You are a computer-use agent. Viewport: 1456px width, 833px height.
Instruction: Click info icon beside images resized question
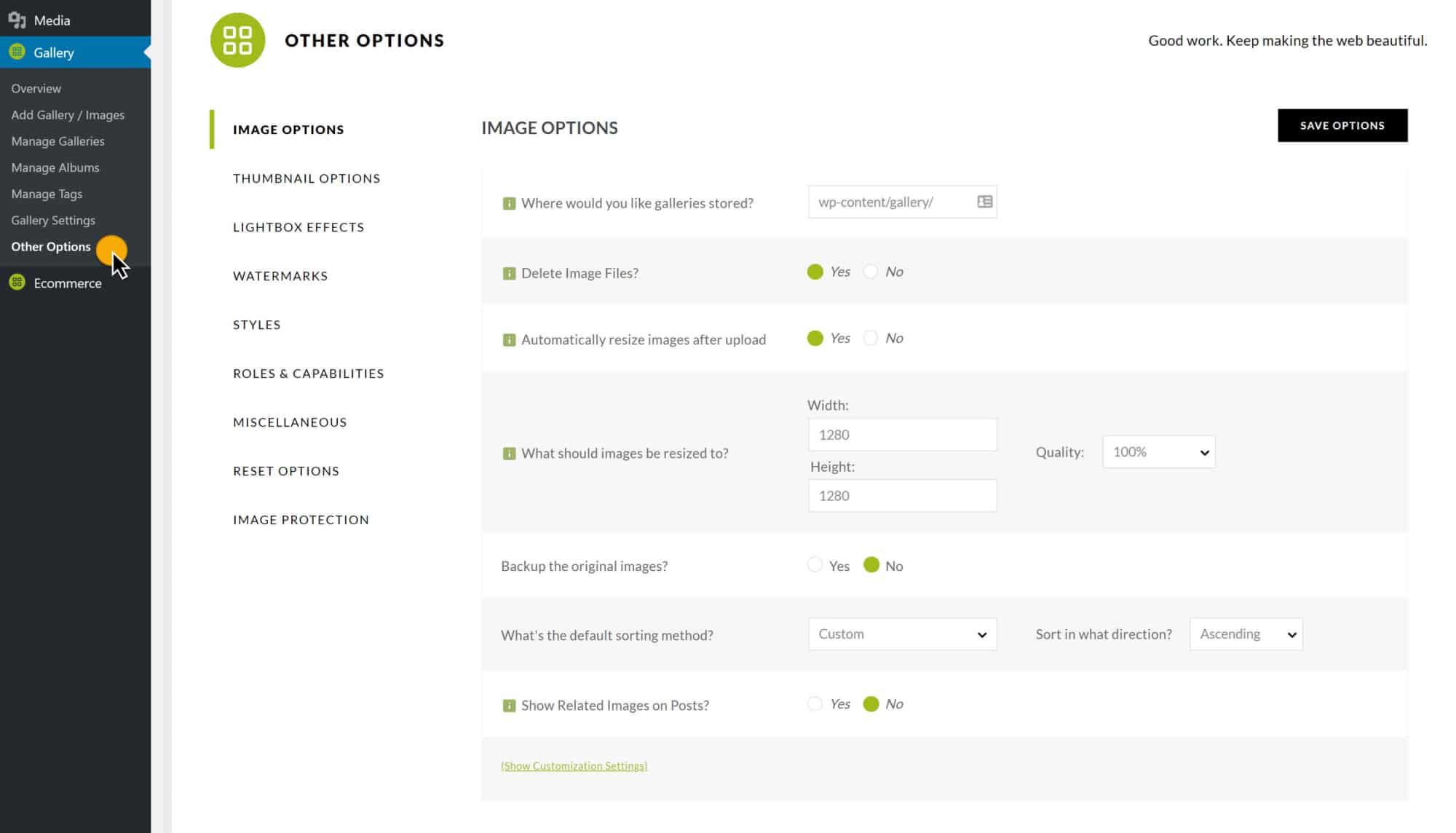tap(509, 453)
